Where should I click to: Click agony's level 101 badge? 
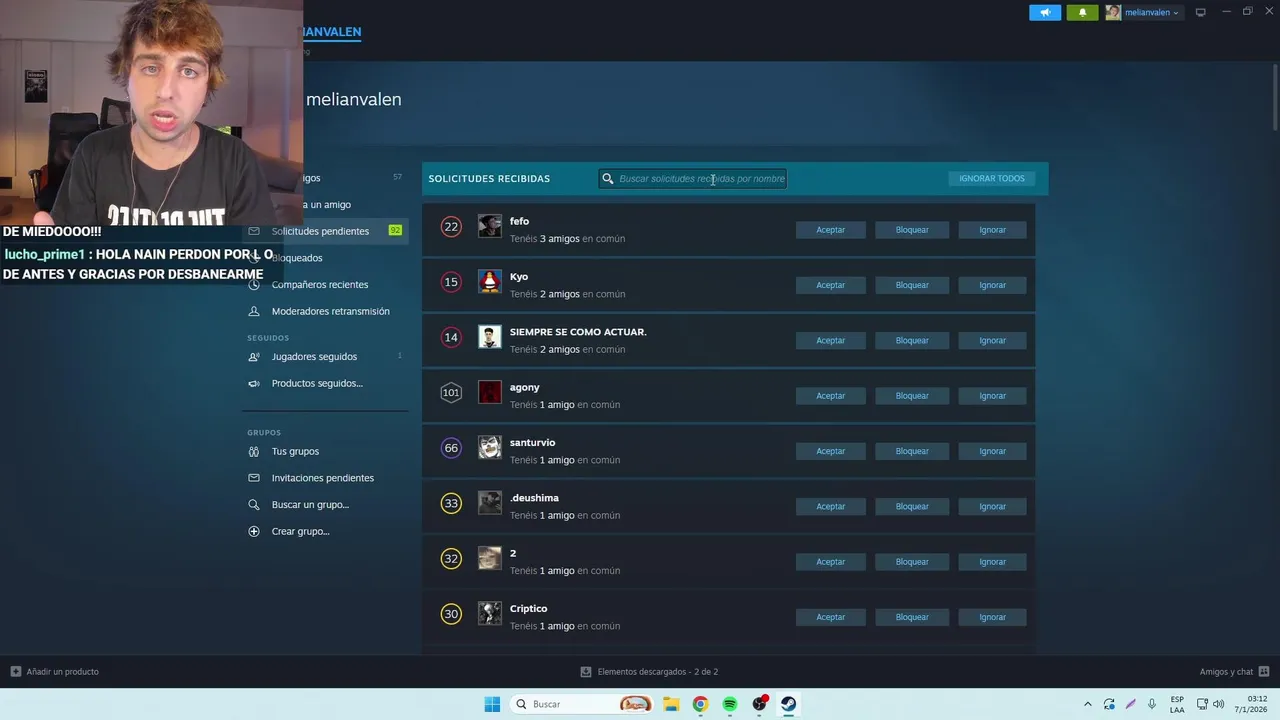(x=451, y=392)
